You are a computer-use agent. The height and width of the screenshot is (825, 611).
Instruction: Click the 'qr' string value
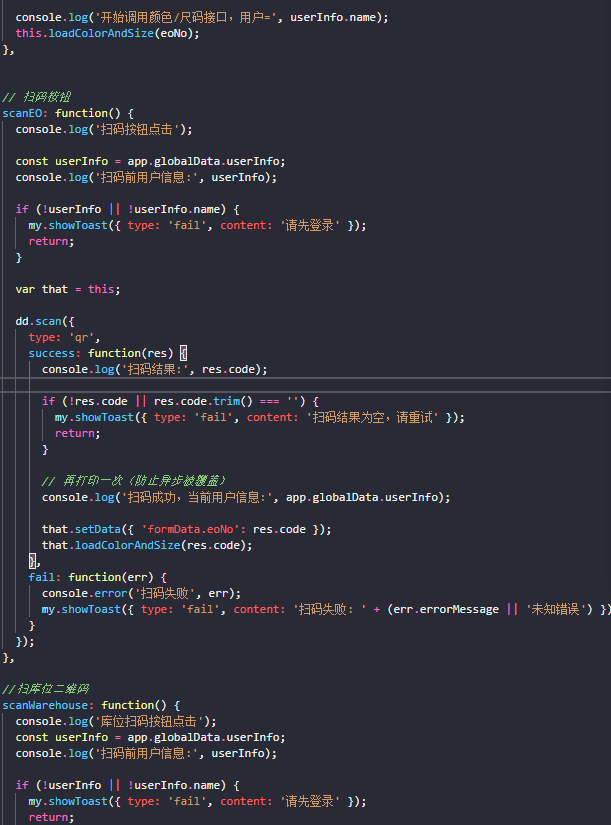(x=82, y=337)
